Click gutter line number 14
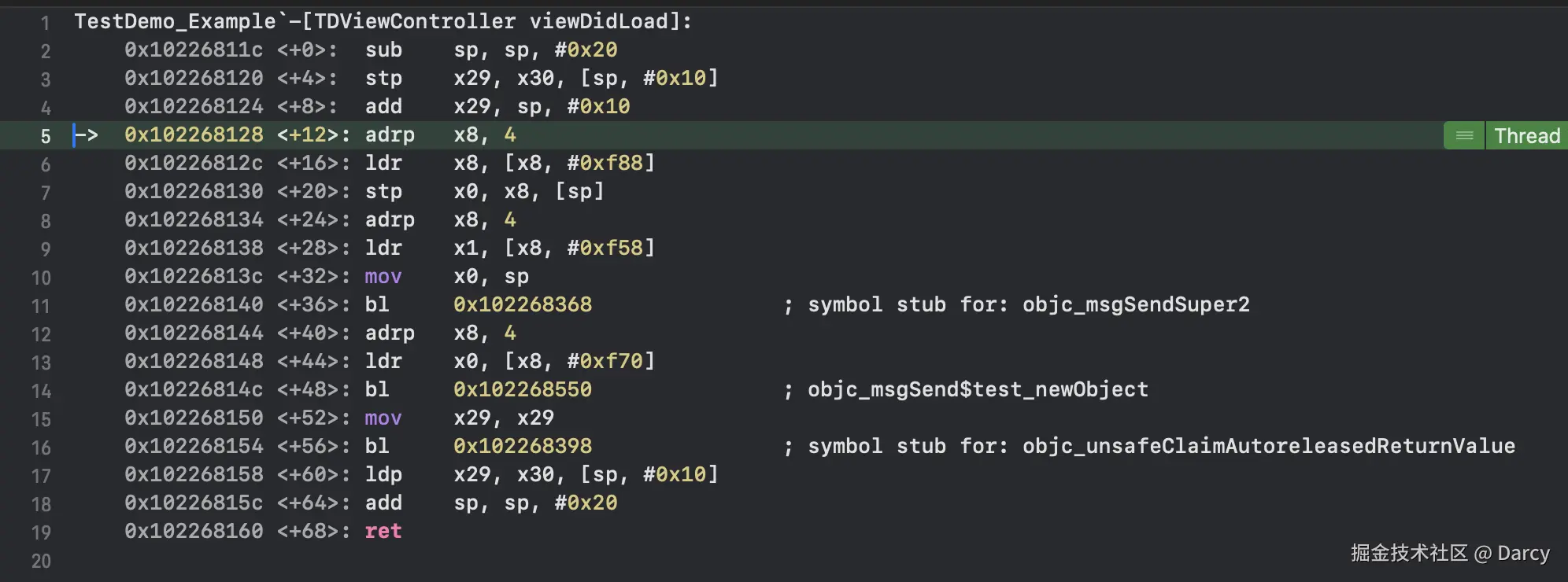This screenshot has width=1568, height=582. 41,392
